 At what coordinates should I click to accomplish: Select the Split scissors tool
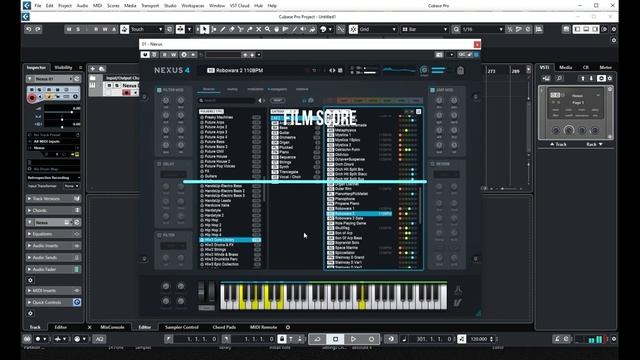click(x=240, y=29)
